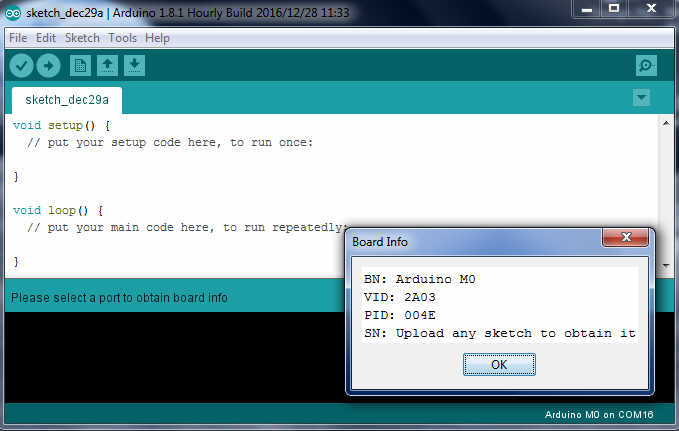The height and width of the screenshot is (431, 679).
Task: Maximize the Arduino IDE window
Action: tap(614, 9)
